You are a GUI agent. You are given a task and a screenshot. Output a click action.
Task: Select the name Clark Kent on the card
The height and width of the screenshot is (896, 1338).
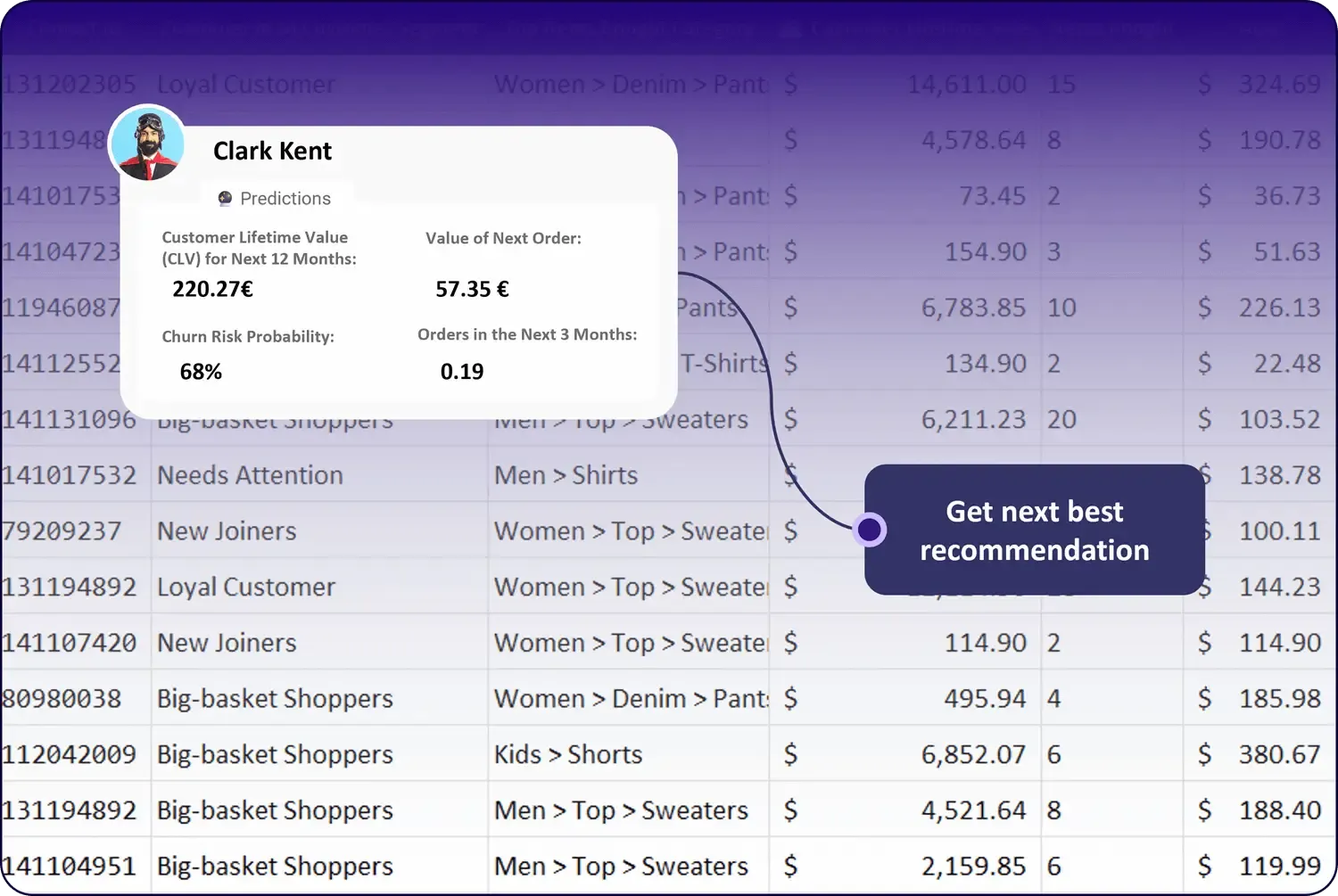[x=272, y=151]
